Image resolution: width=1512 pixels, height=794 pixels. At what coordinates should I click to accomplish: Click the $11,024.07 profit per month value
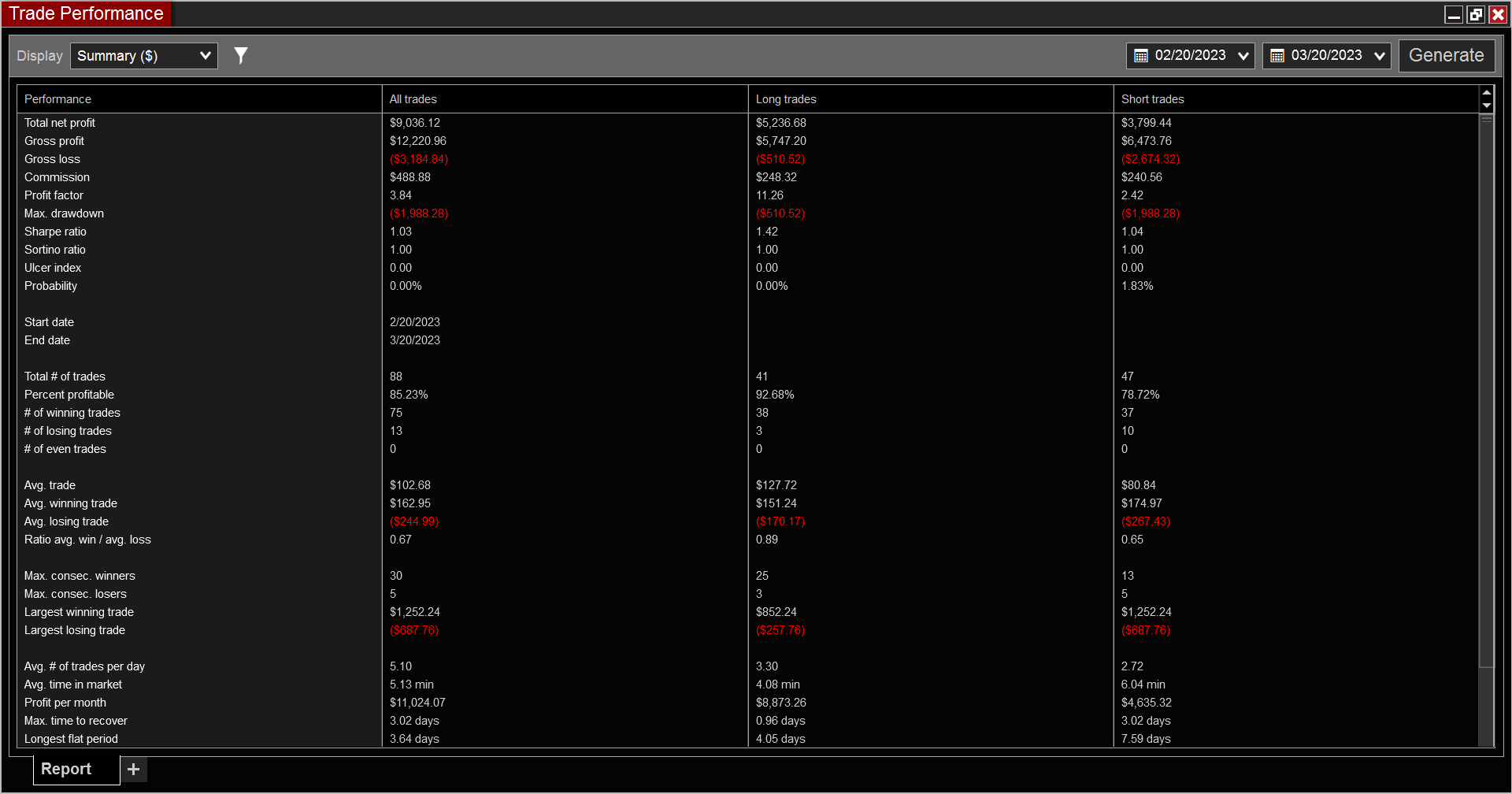point(417,703)
